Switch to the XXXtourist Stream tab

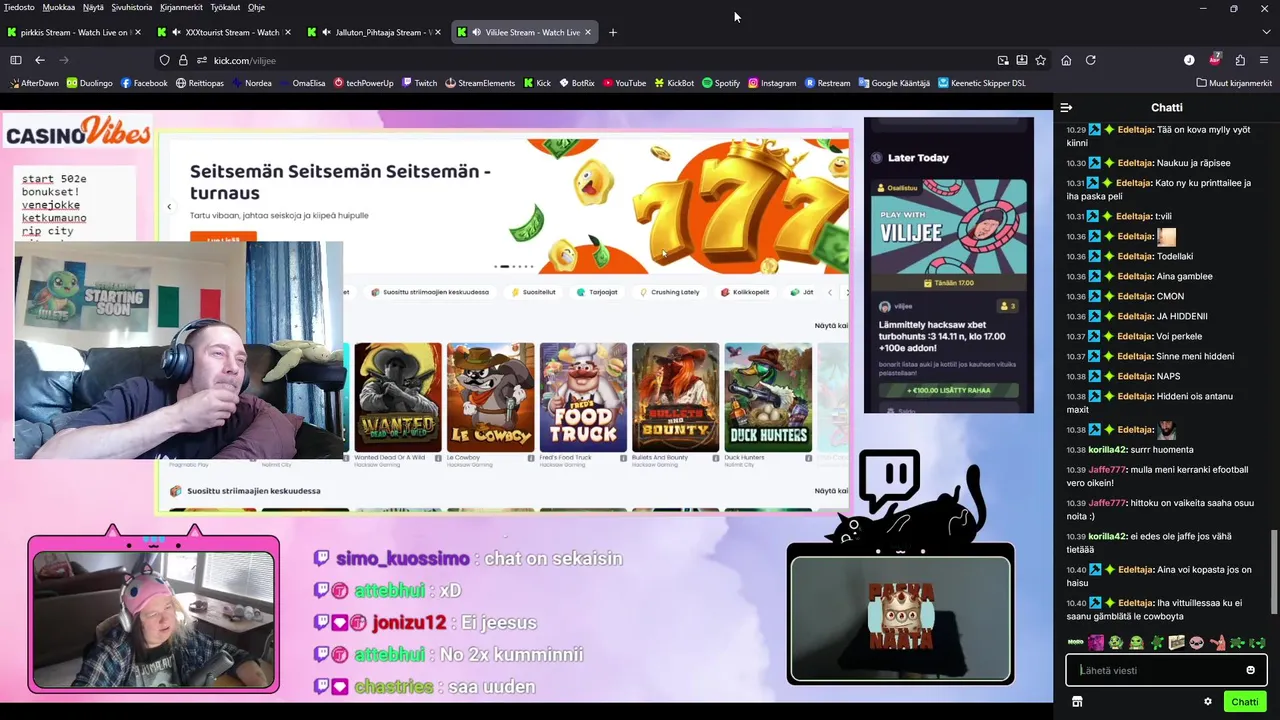point(224,32)
